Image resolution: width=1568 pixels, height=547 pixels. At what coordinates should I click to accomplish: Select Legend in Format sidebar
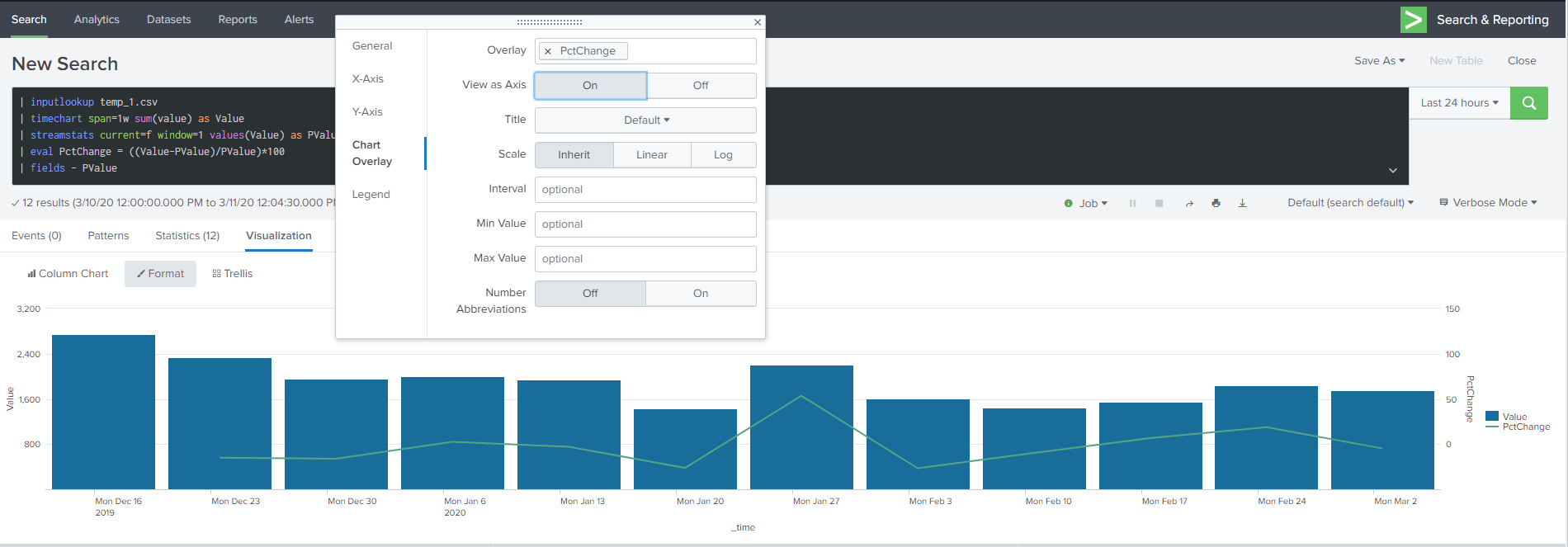tap(371, 195)
